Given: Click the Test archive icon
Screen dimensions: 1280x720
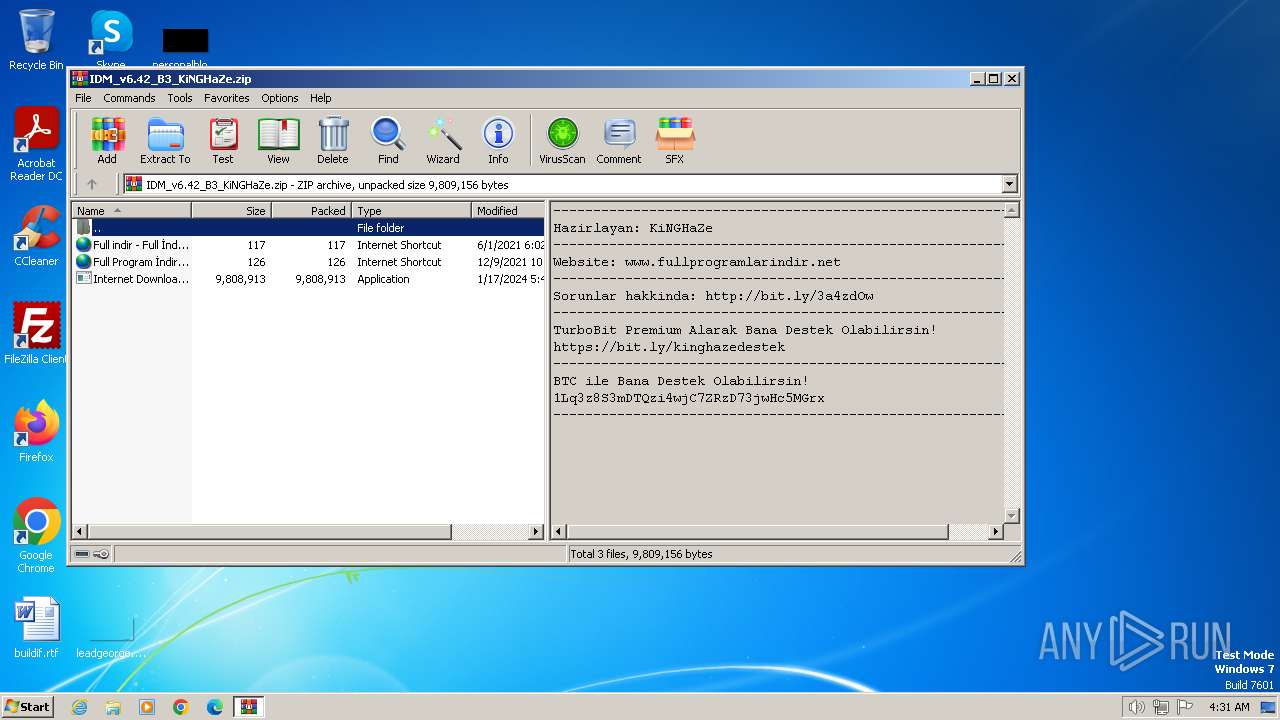Looking at the screenshot, I should [223, 140].
